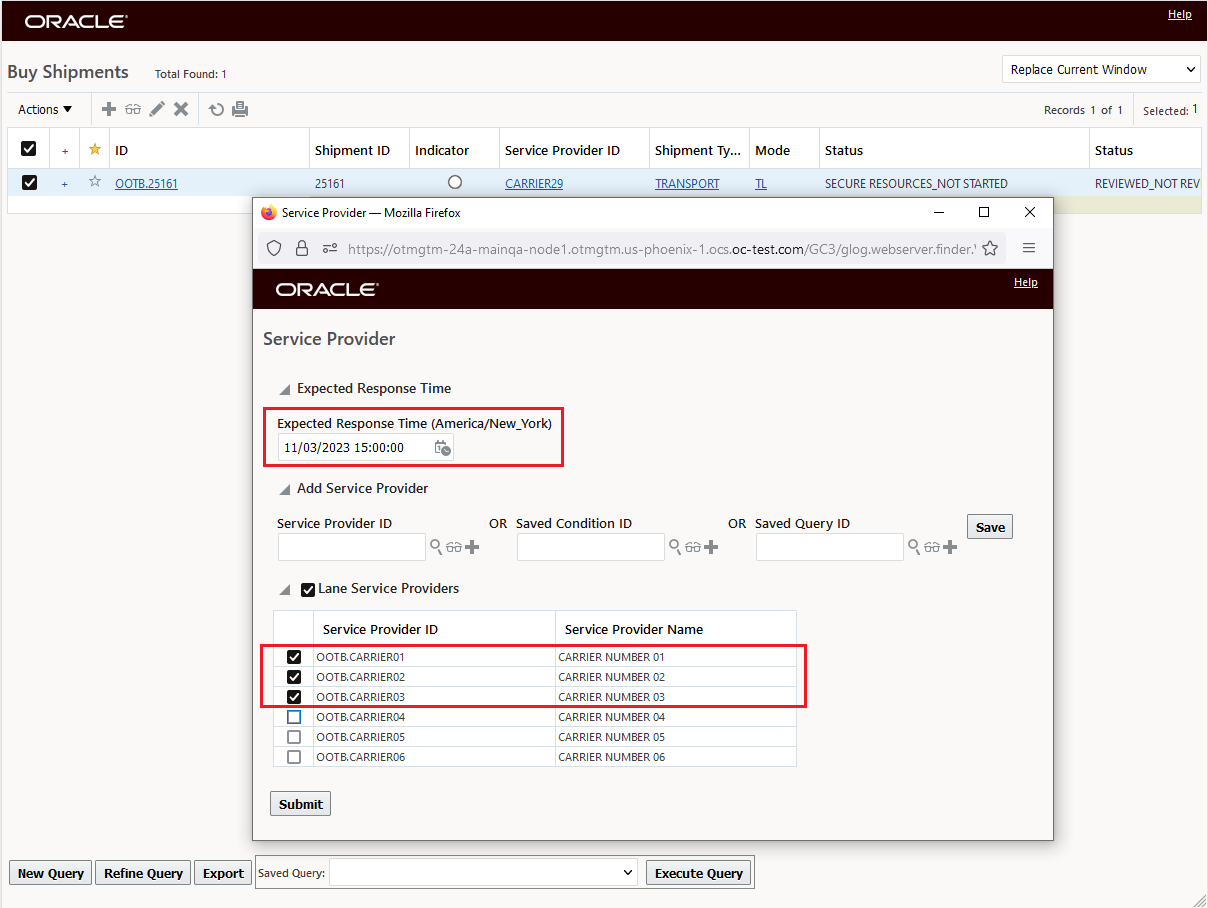Toggle the Lane Service Providers checkbox

click(x=308, y=590)
